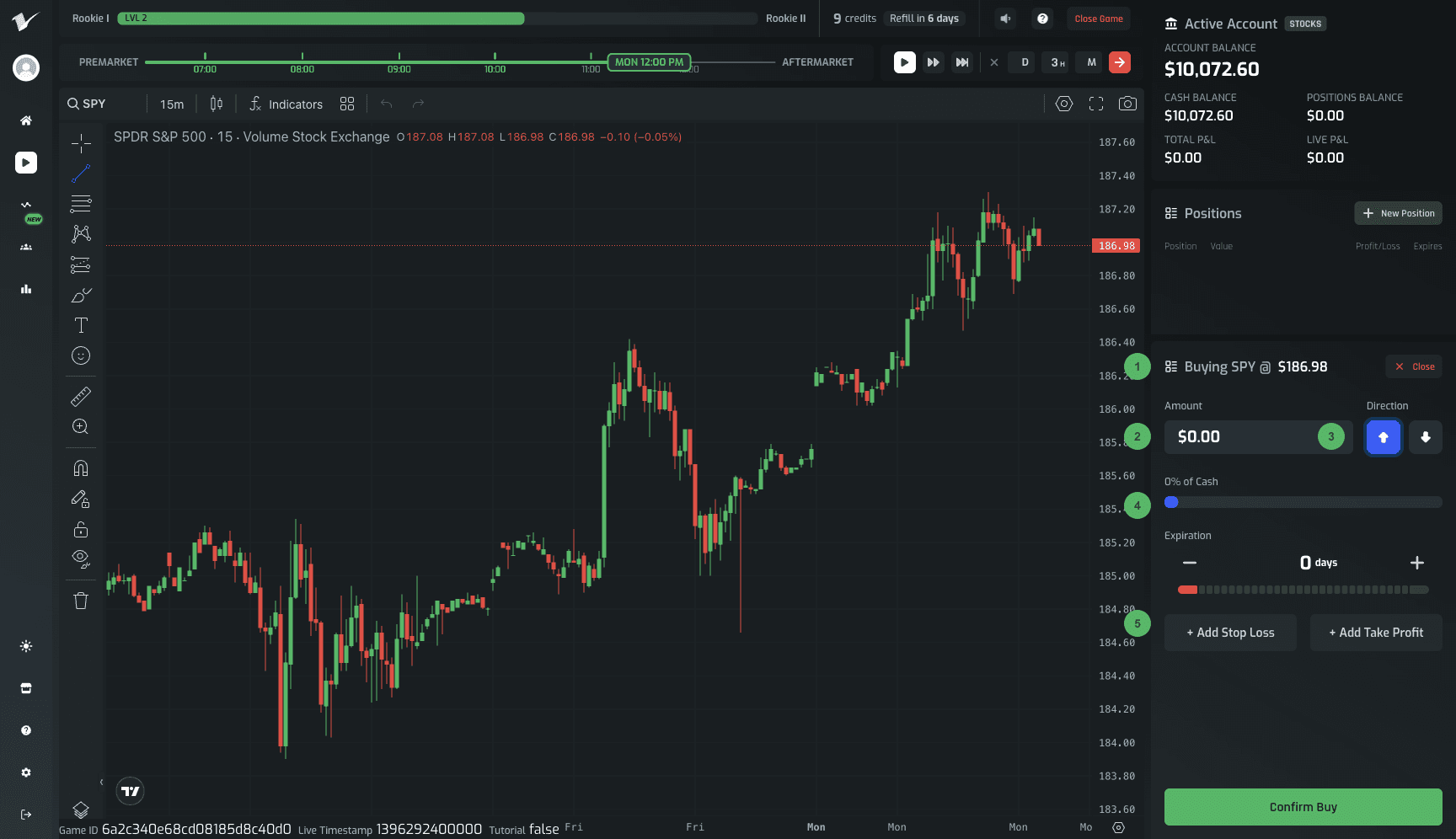Open the leaderboard bar chart icon

tap(26, 289)
